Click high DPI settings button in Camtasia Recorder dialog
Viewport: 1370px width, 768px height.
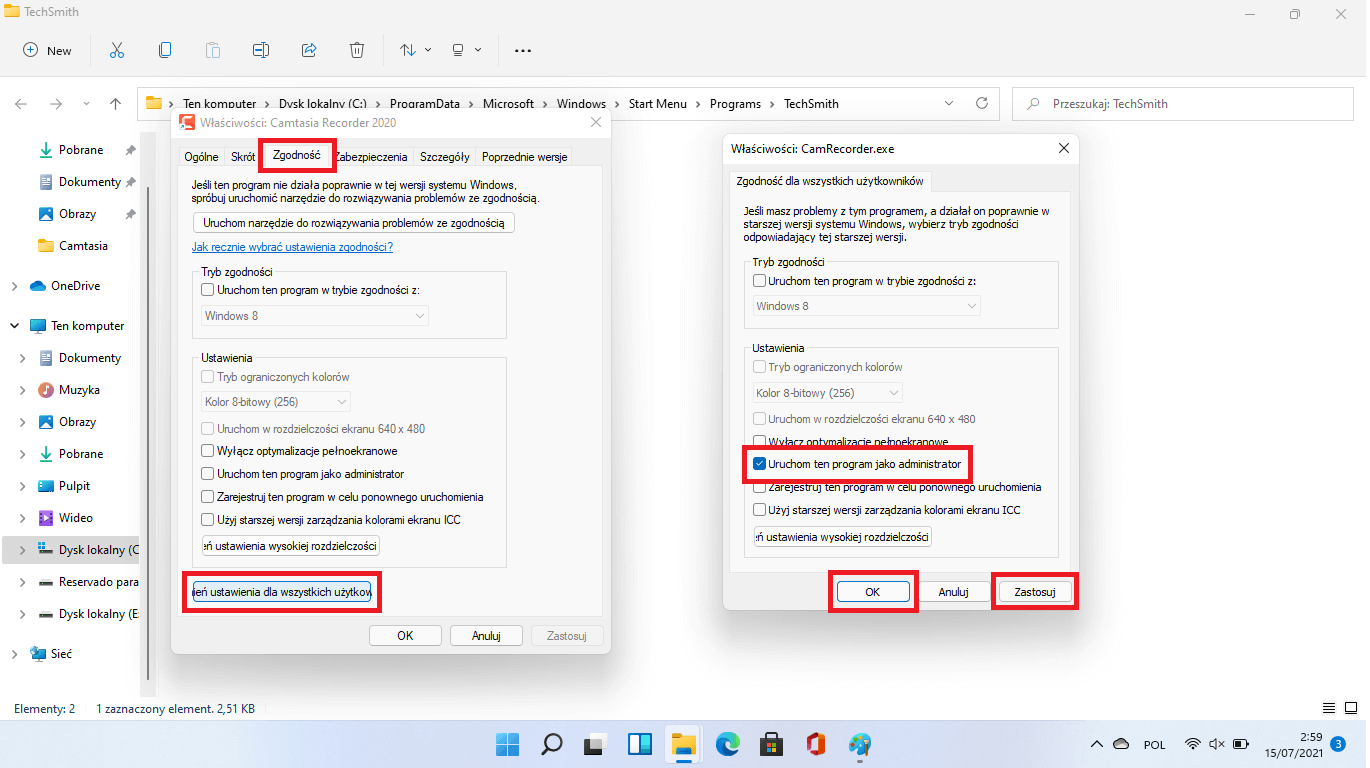click(291, 546)
